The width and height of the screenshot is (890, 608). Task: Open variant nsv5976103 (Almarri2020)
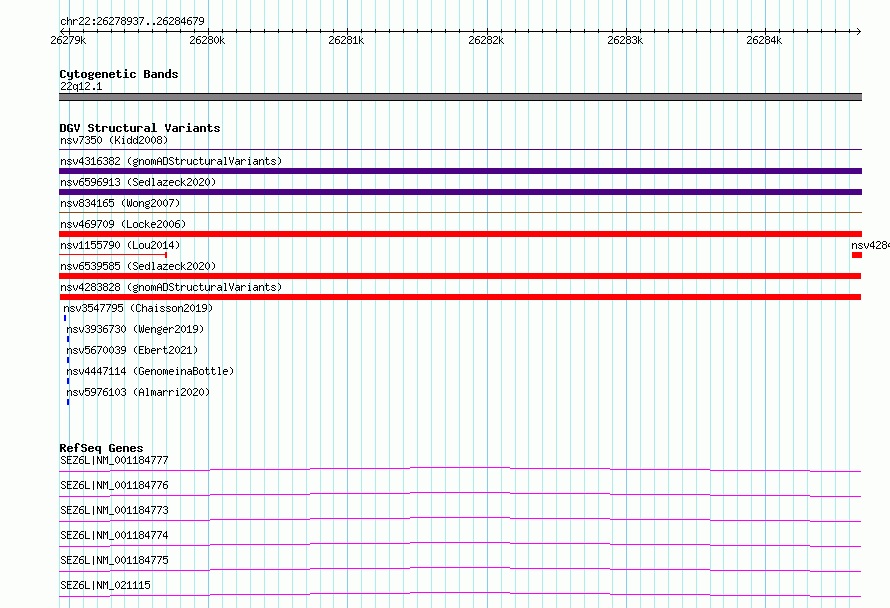click(x=138, y=392)
